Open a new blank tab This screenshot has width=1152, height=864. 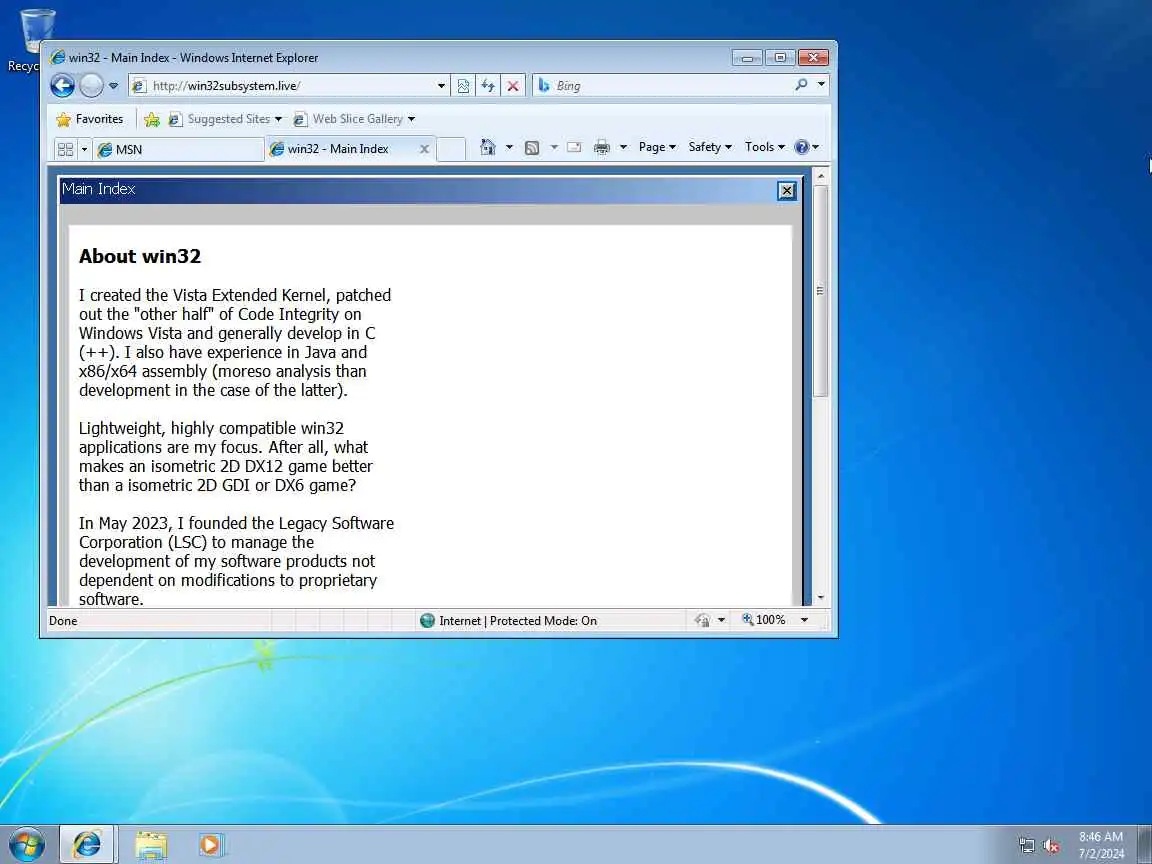(x=451, y=149)
